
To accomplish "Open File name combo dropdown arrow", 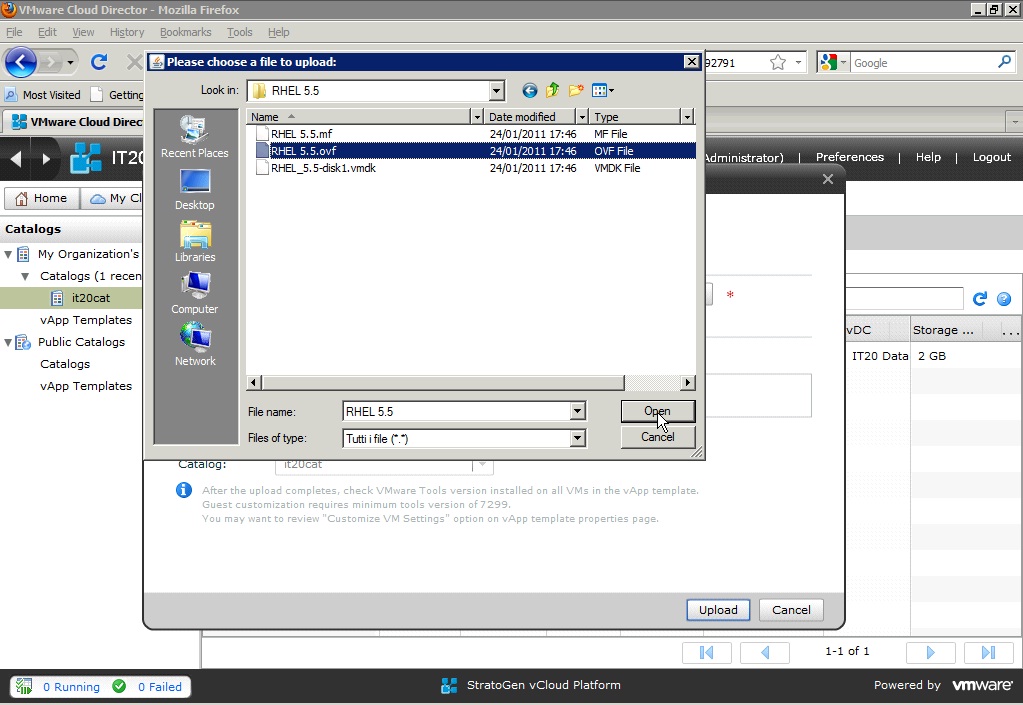I will coord(577,411).
